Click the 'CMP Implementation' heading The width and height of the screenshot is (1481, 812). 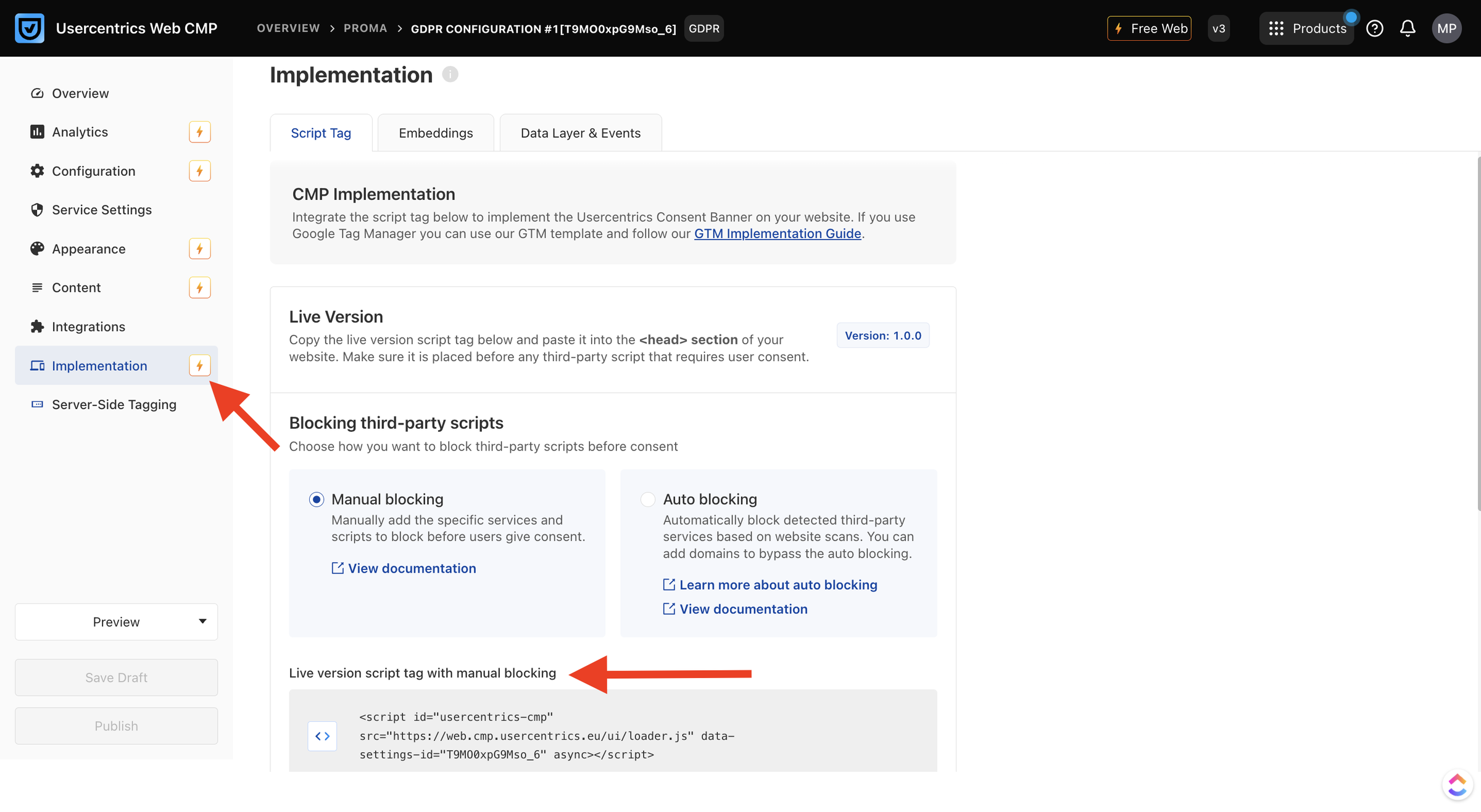pyautogui.click(x=373, y=194)
